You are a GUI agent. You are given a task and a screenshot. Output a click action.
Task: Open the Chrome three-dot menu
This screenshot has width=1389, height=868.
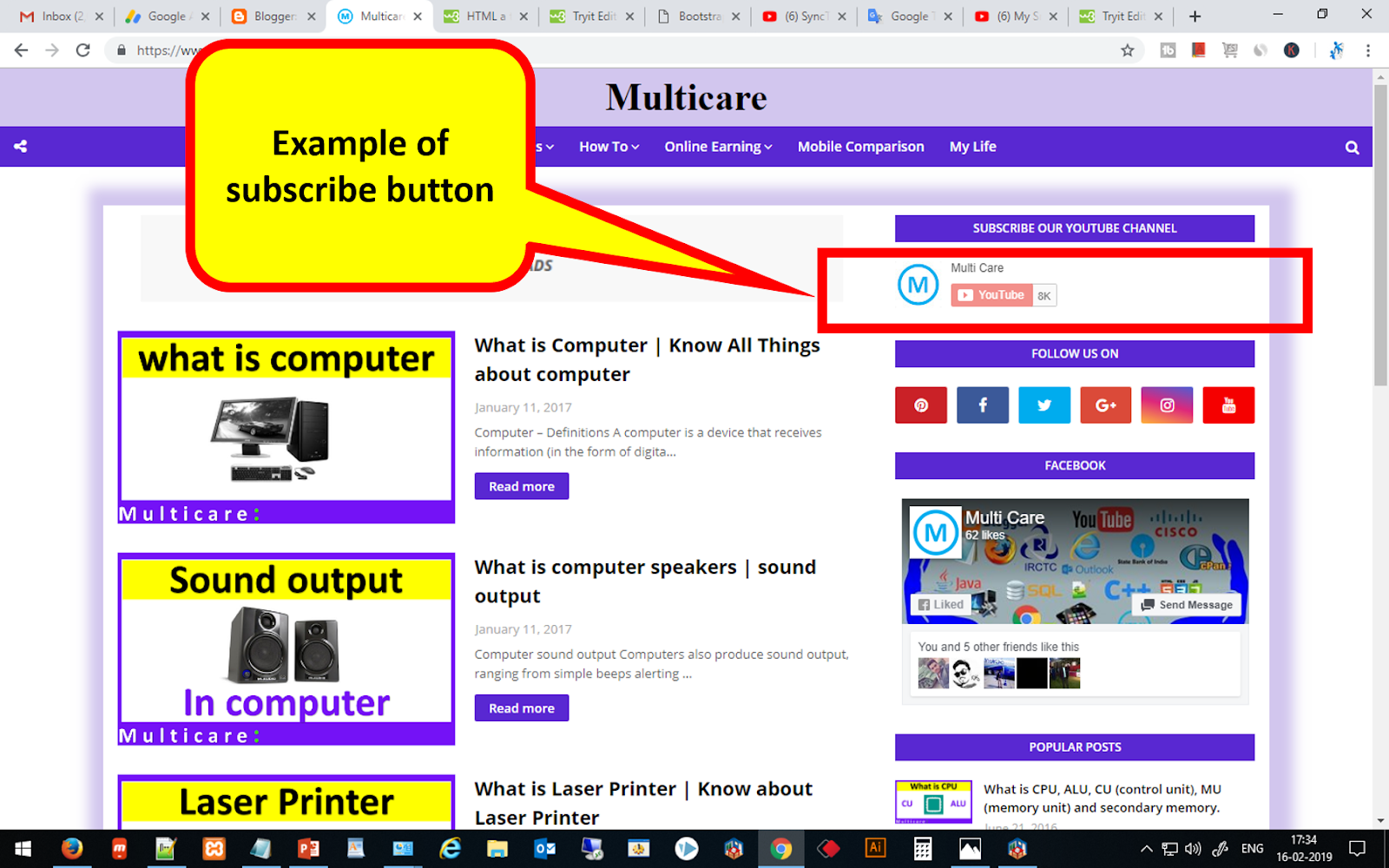click(1368, 50)
